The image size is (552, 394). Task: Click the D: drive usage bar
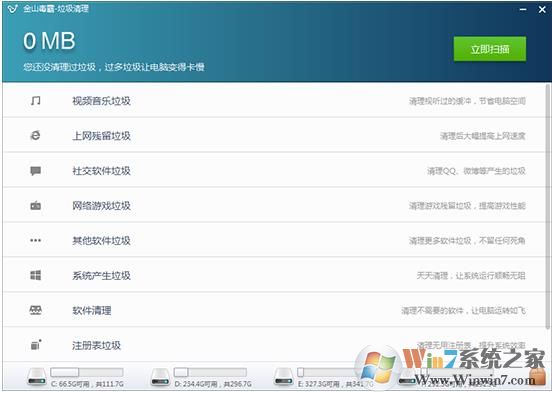pos(210,372)
